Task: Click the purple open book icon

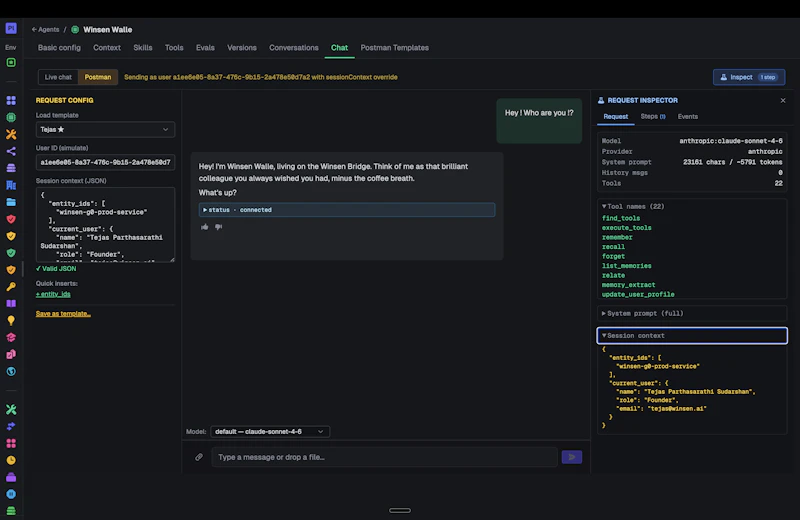Action: tap(11, 304)
